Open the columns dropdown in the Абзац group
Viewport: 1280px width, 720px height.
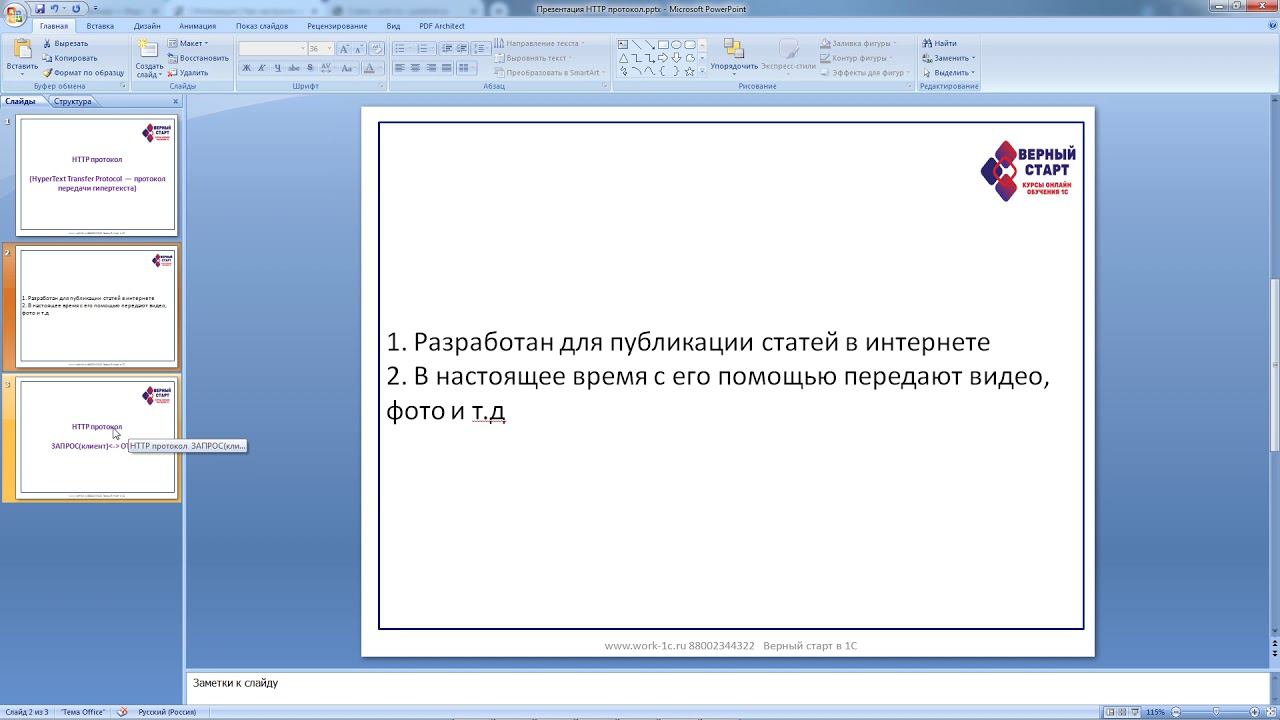click(x=467, y=68)
